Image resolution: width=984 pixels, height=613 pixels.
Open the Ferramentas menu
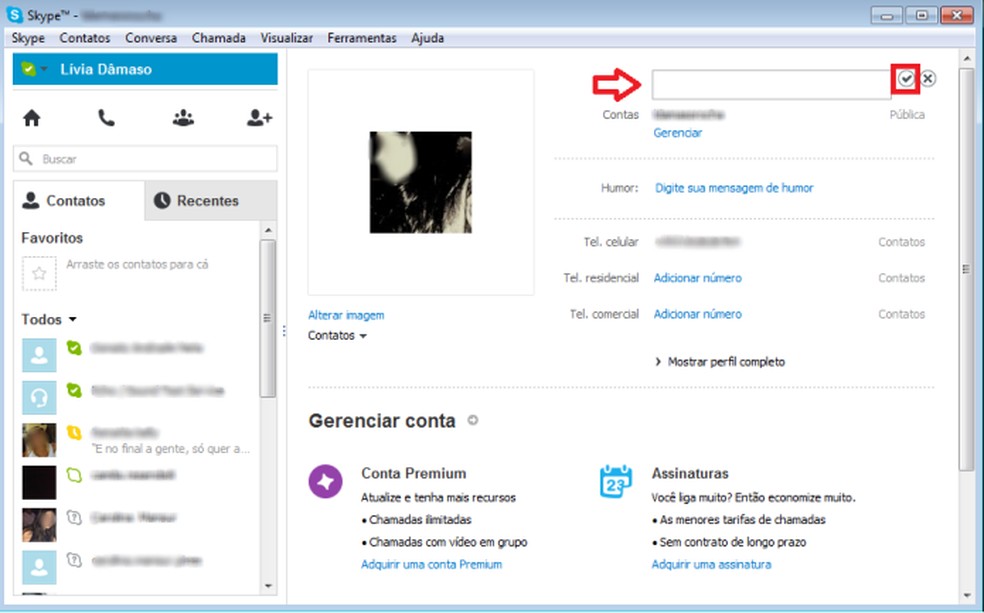click(361, 38)
